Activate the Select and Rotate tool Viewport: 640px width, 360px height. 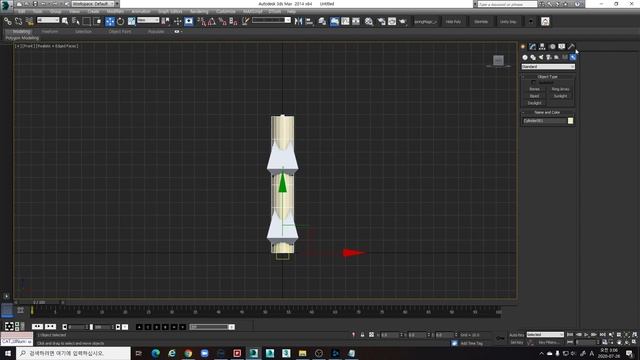pyautogui.click(x=120, y=21)
